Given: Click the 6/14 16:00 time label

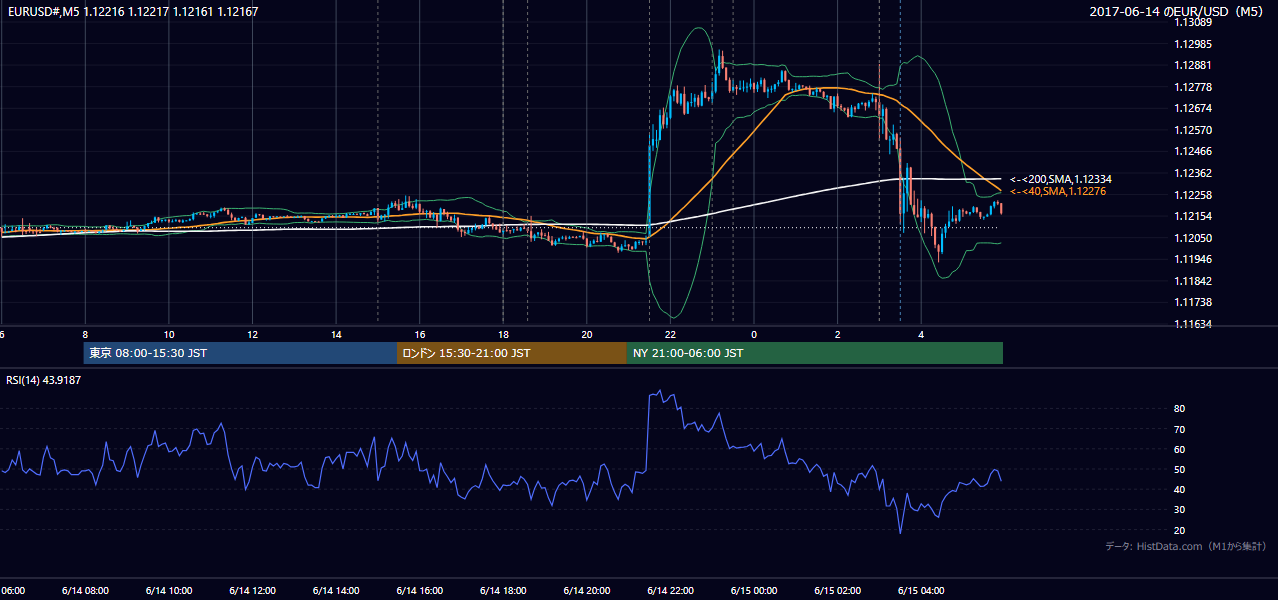Looking at the screenshot, I should (420, 590).
